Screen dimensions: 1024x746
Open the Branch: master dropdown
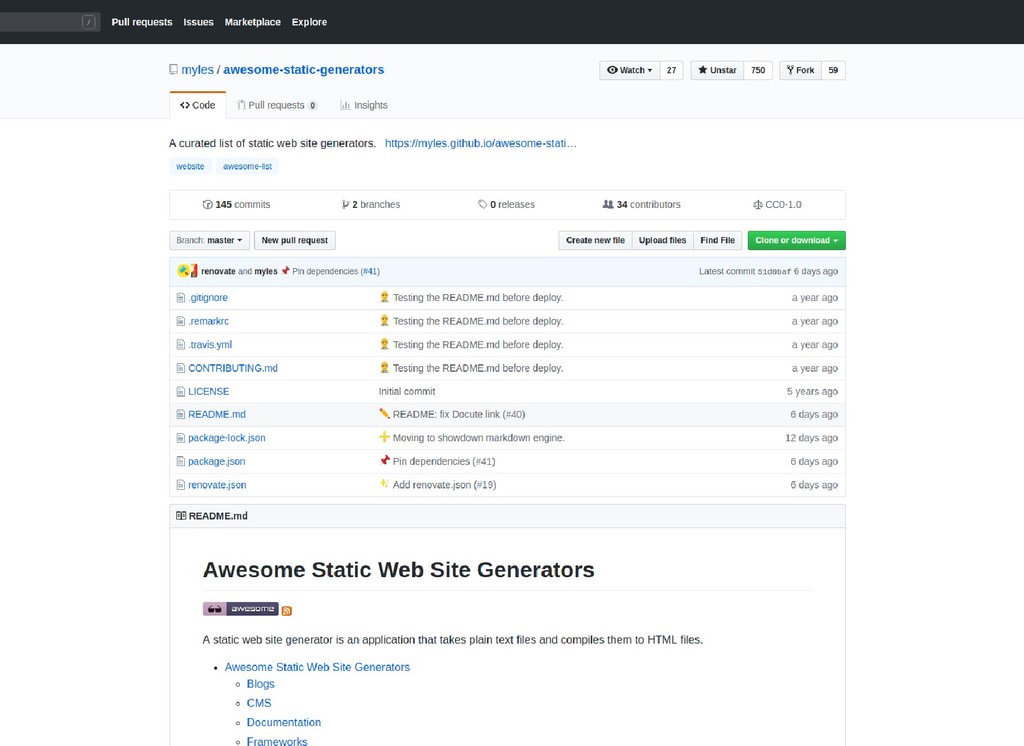(x=209, y=240)
